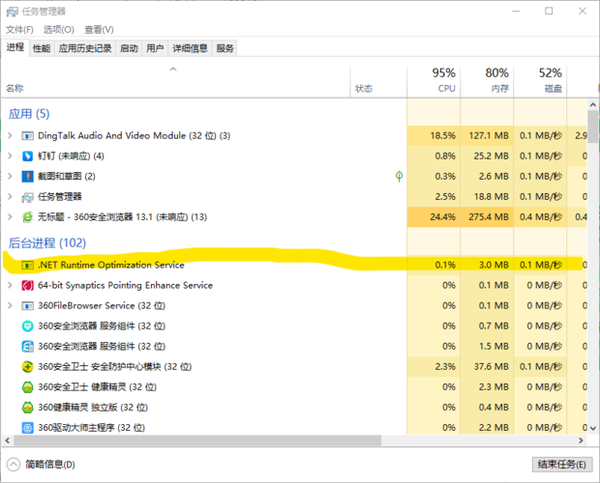
Task: Click the .NET Runtime Optimization Service icon
Action: click(27, 265)
